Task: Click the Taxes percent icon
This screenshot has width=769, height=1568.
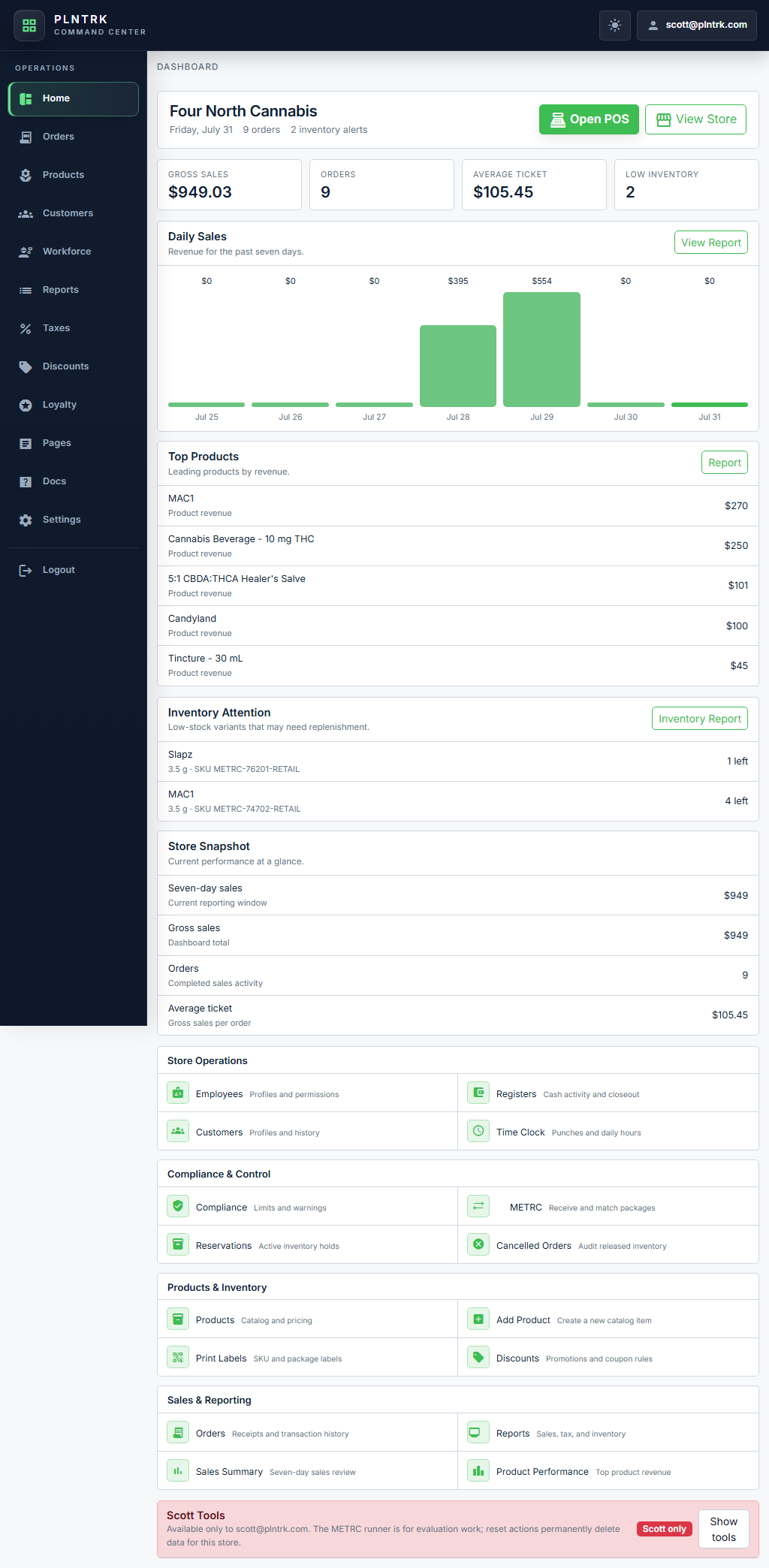Action: (x=26, y=329)
